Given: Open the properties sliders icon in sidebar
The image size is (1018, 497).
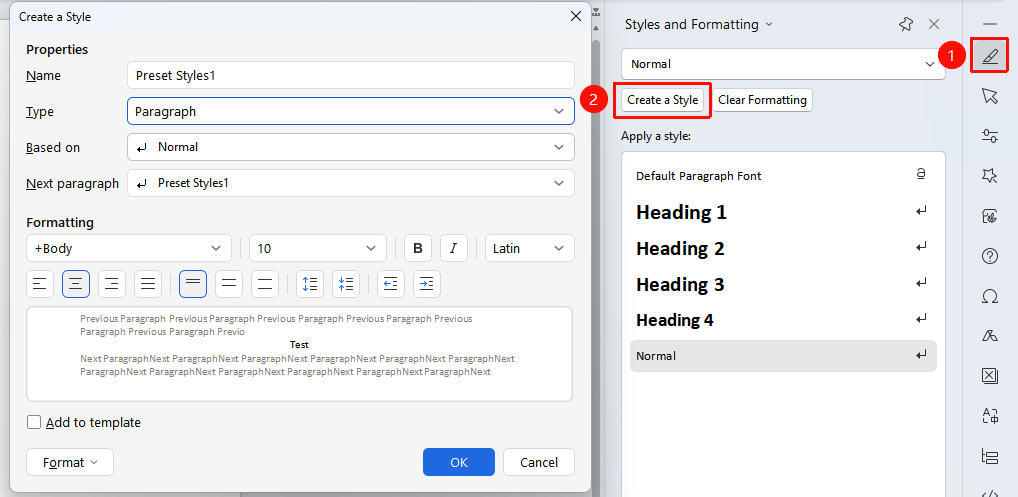Looking at the screenshot, I should (x=989, y=136).
